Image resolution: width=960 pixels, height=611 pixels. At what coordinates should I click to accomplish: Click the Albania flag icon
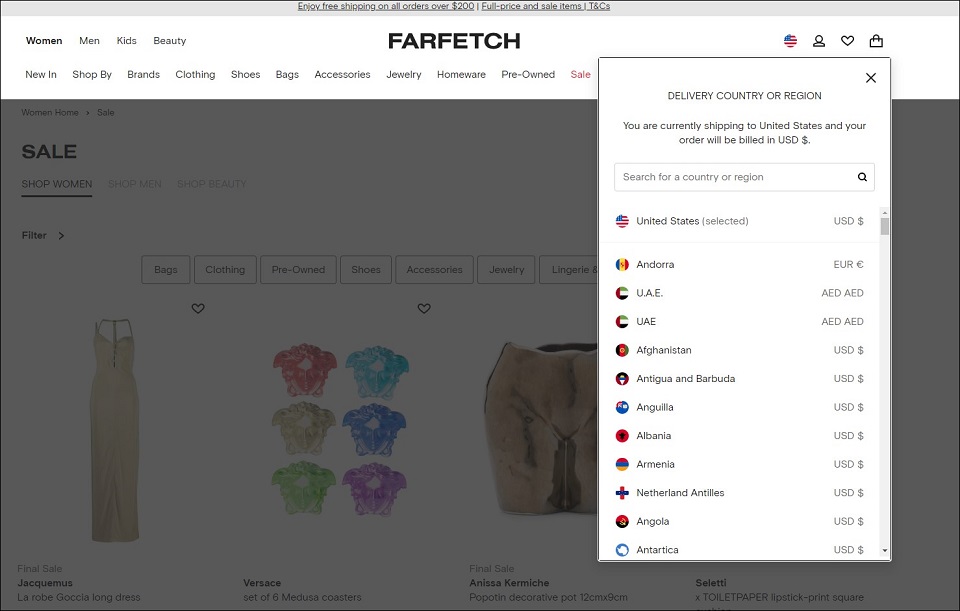click(622, 436)
